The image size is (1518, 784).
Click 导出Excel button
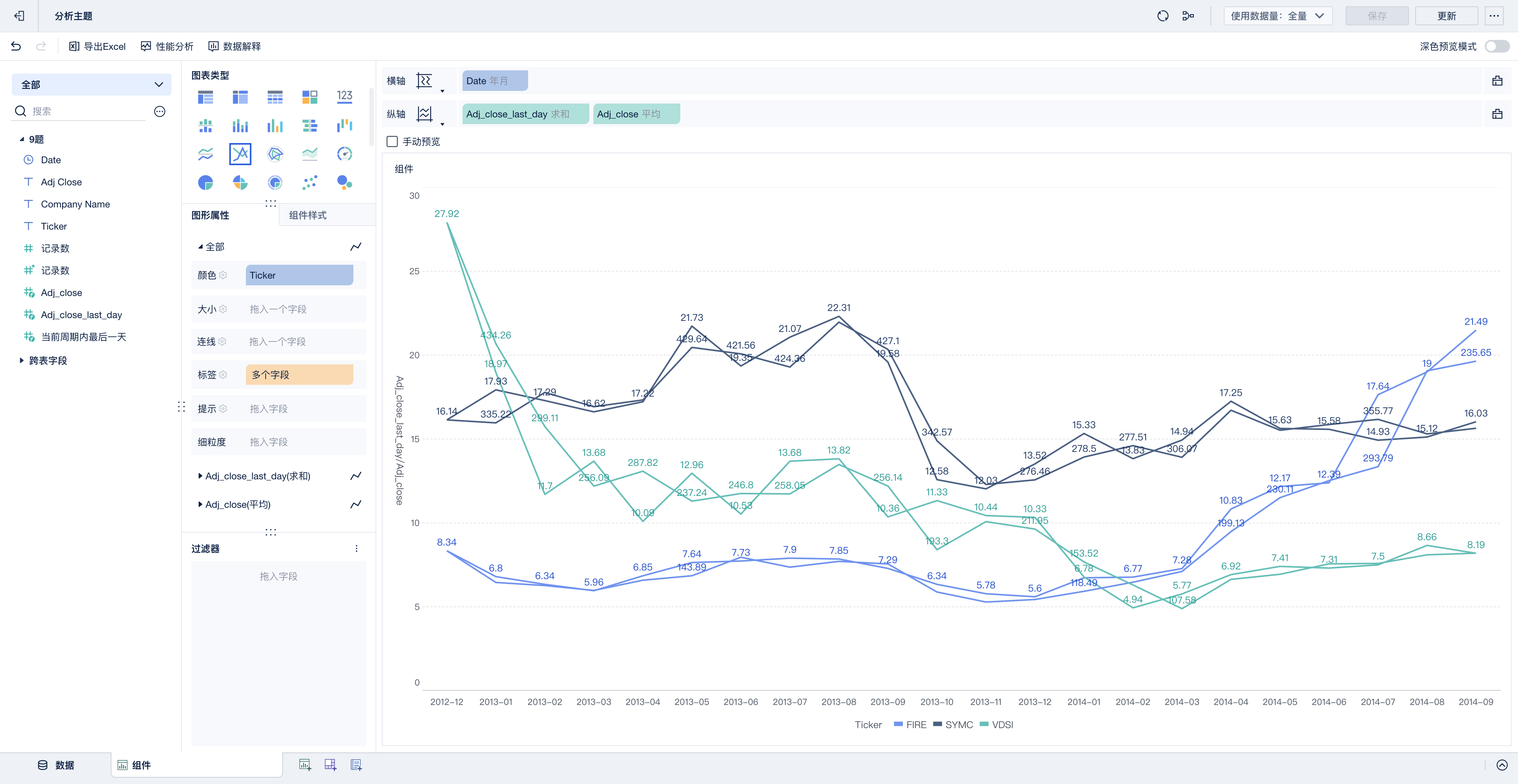click(97, 46)
